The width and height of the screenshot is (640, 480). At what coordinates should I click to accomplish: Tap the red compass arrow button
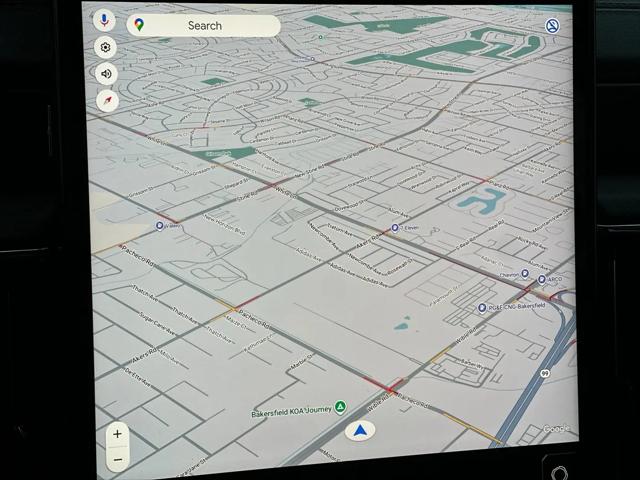(107, 101)
